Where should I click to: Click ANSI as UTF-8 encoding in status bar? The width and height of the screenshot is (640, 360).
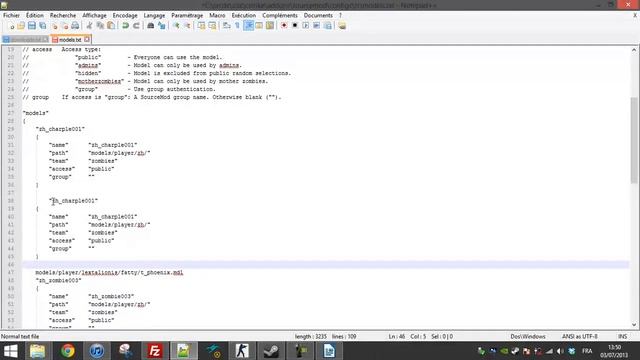click(580, 336)
